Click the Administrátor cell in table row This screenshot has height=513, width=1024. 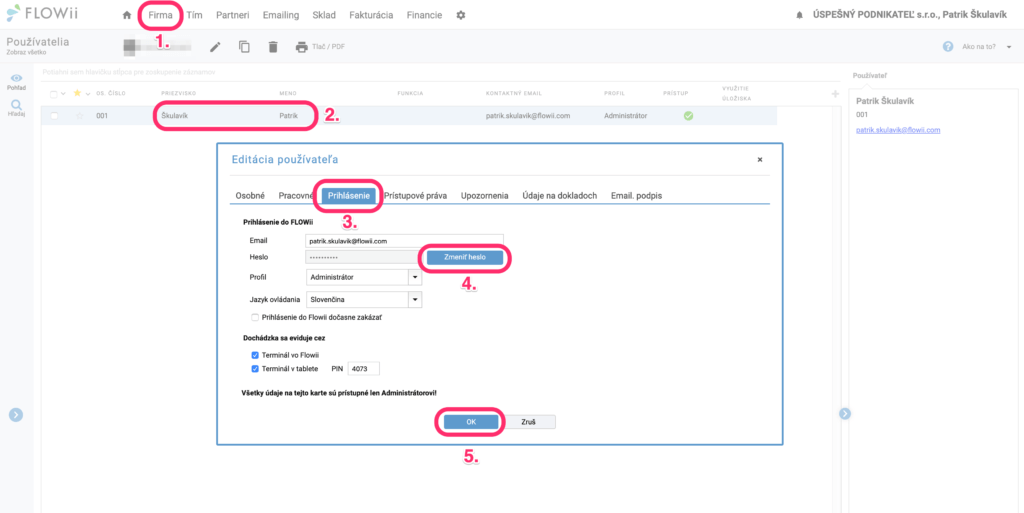(x=626, y=116)
